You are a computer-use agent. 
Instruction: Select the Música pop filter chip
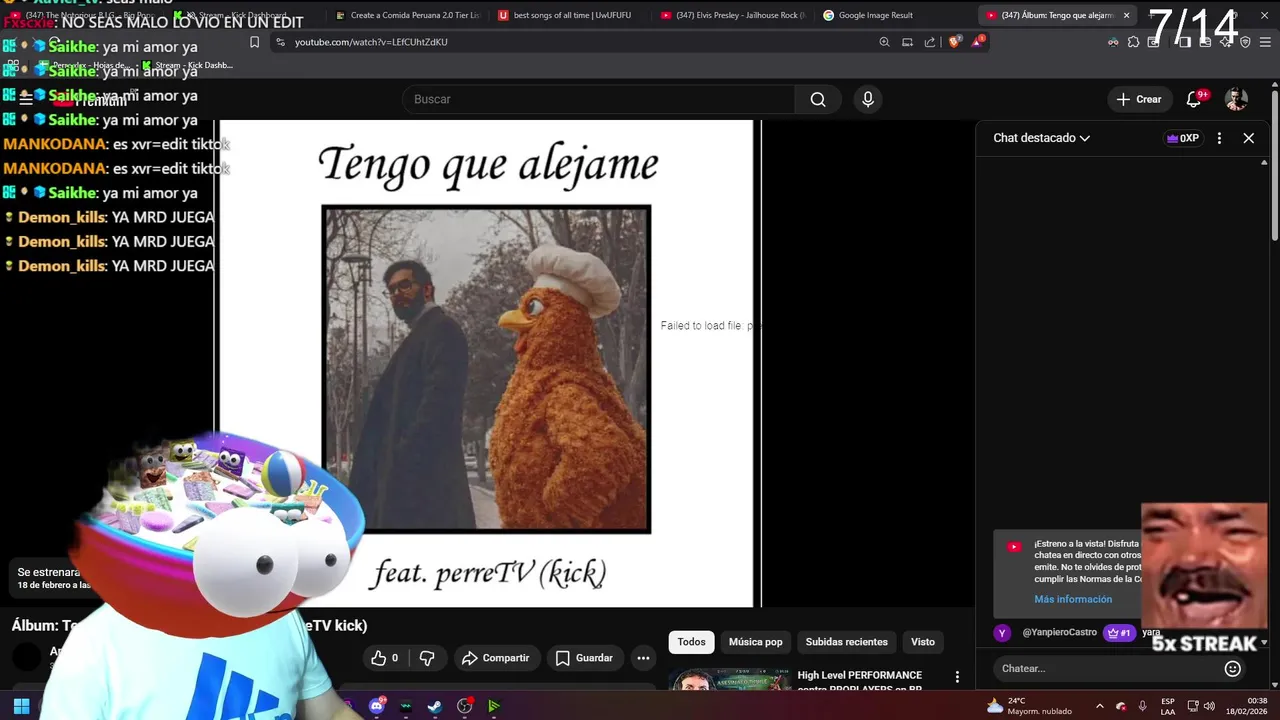755,642
